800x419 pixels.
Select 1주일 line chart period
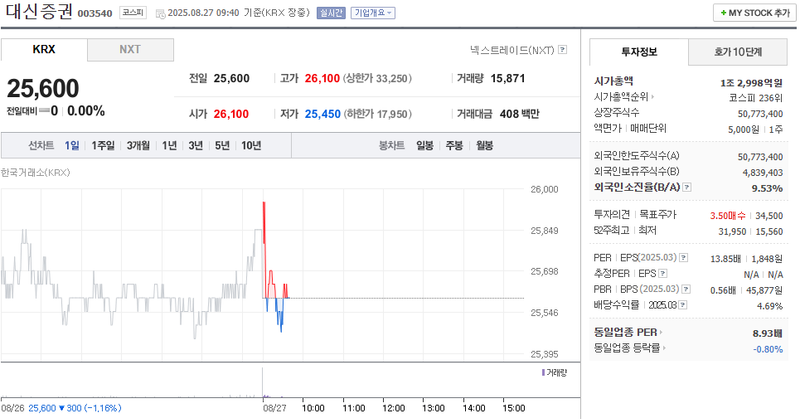tap(103, 145)
